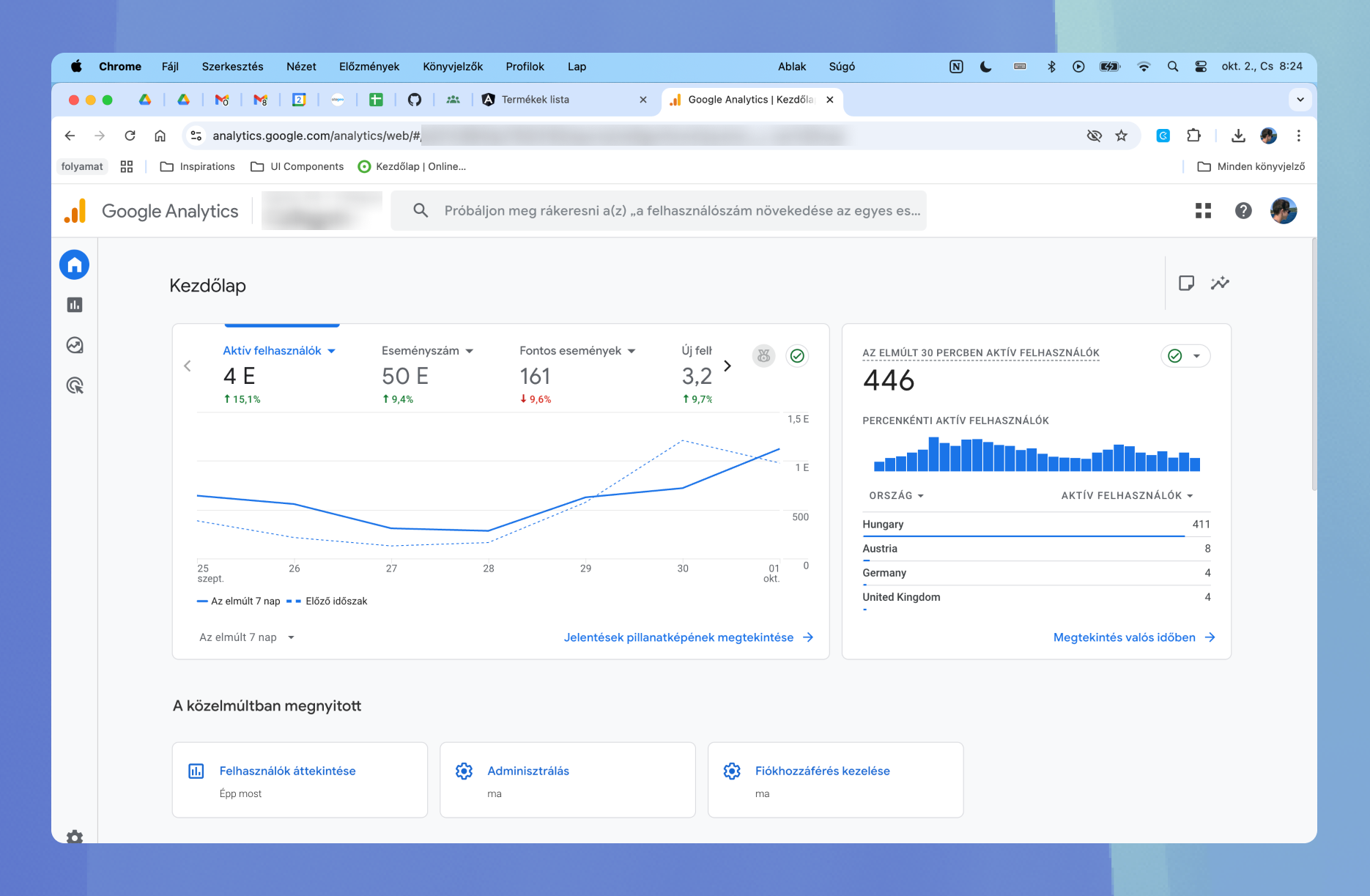This screenshot has height=896, width=1370.
Task: Open the Előzmények menu in menu bar
Action: point(369,66)
